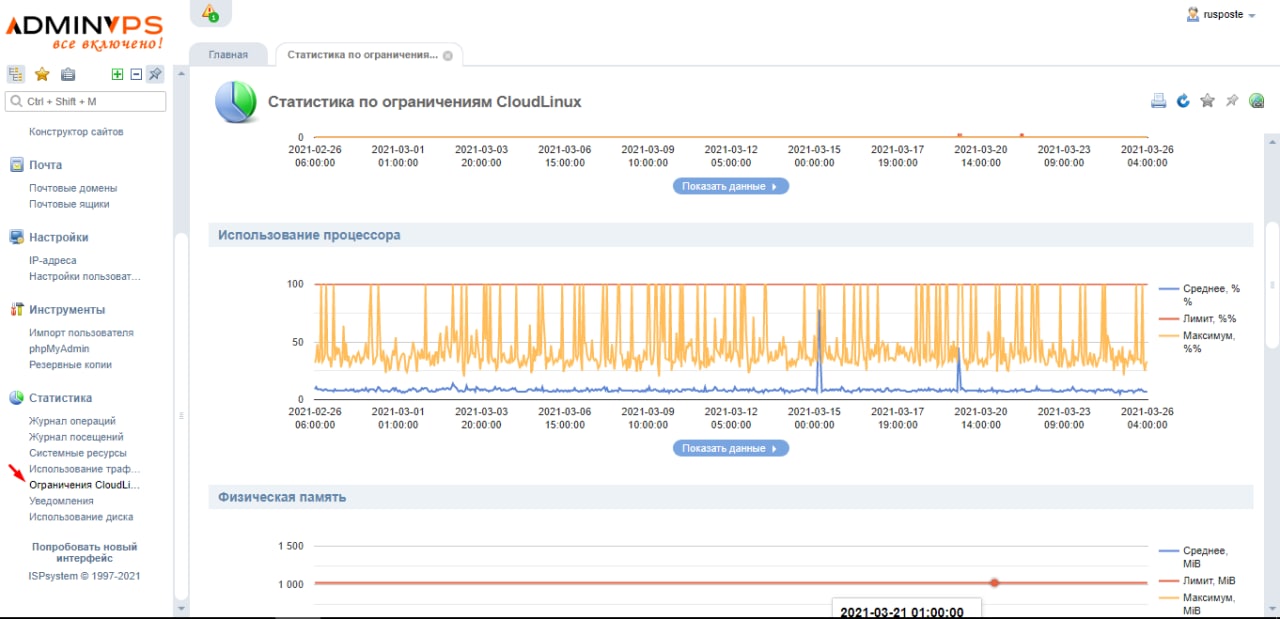
Task: Open the tree menu view icon
Action: pos(16,74)
